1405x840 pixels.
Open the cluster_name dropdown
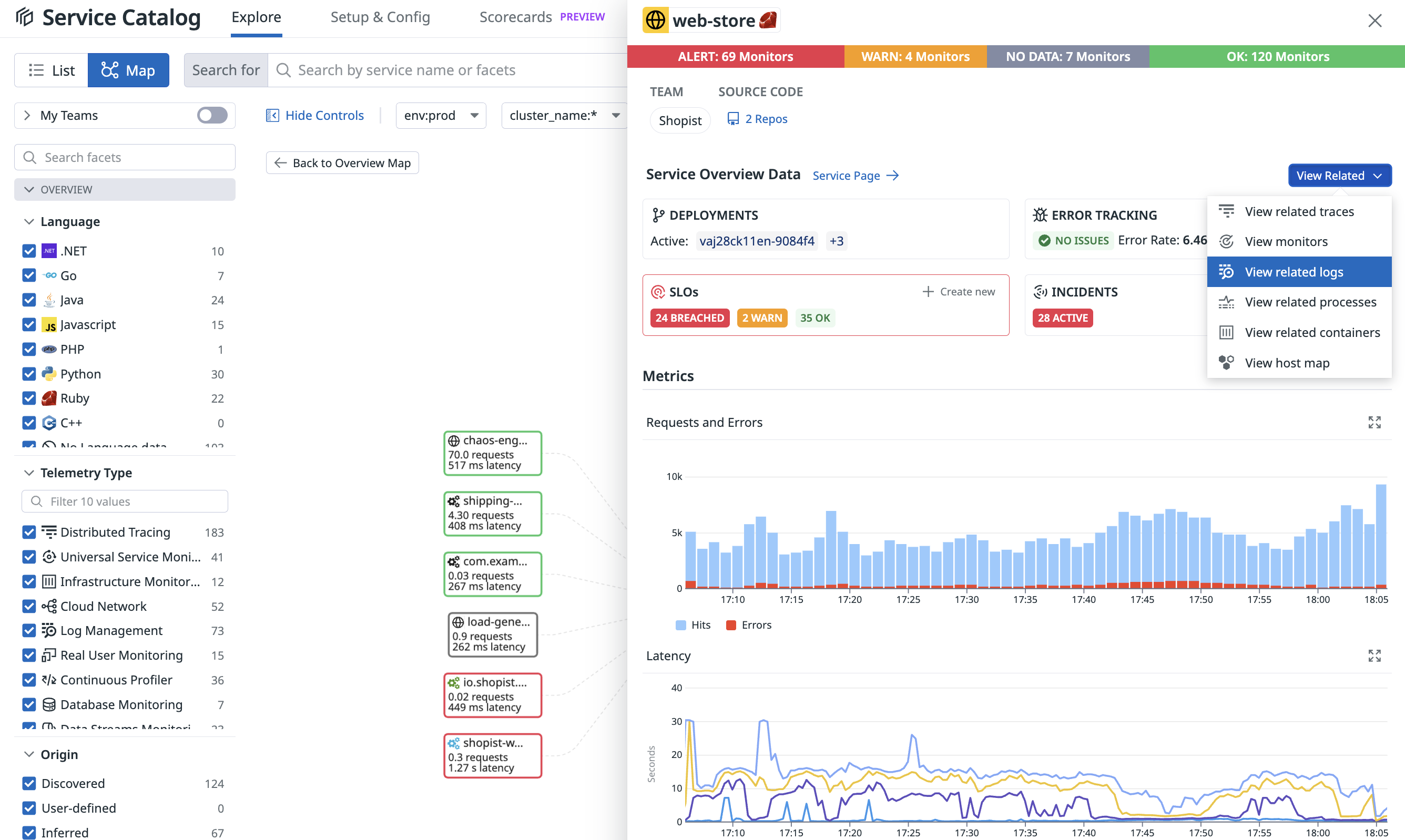point(564,116)
